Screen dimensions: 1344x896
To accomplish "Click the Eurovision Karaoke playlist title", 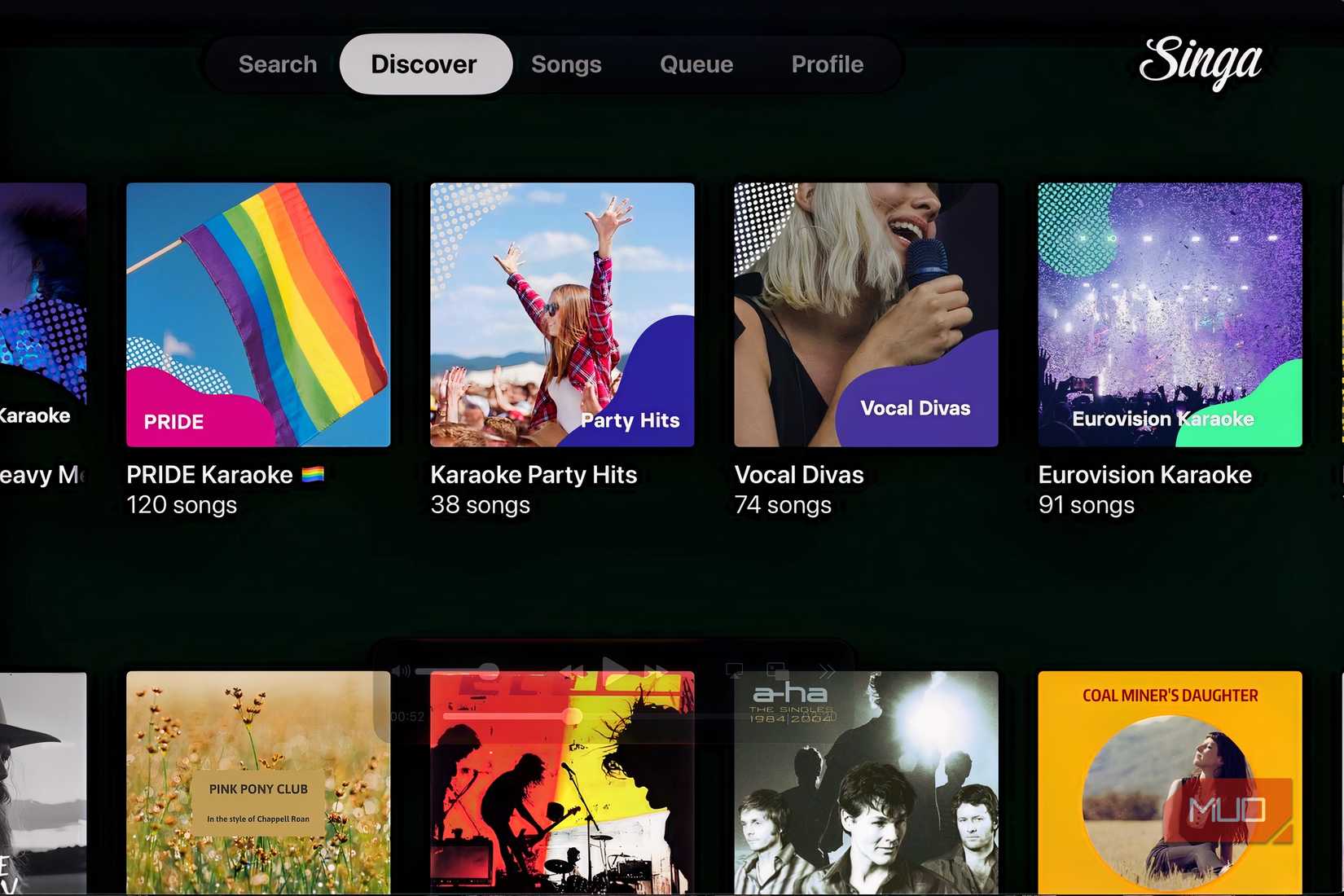I will (1144, 475).
